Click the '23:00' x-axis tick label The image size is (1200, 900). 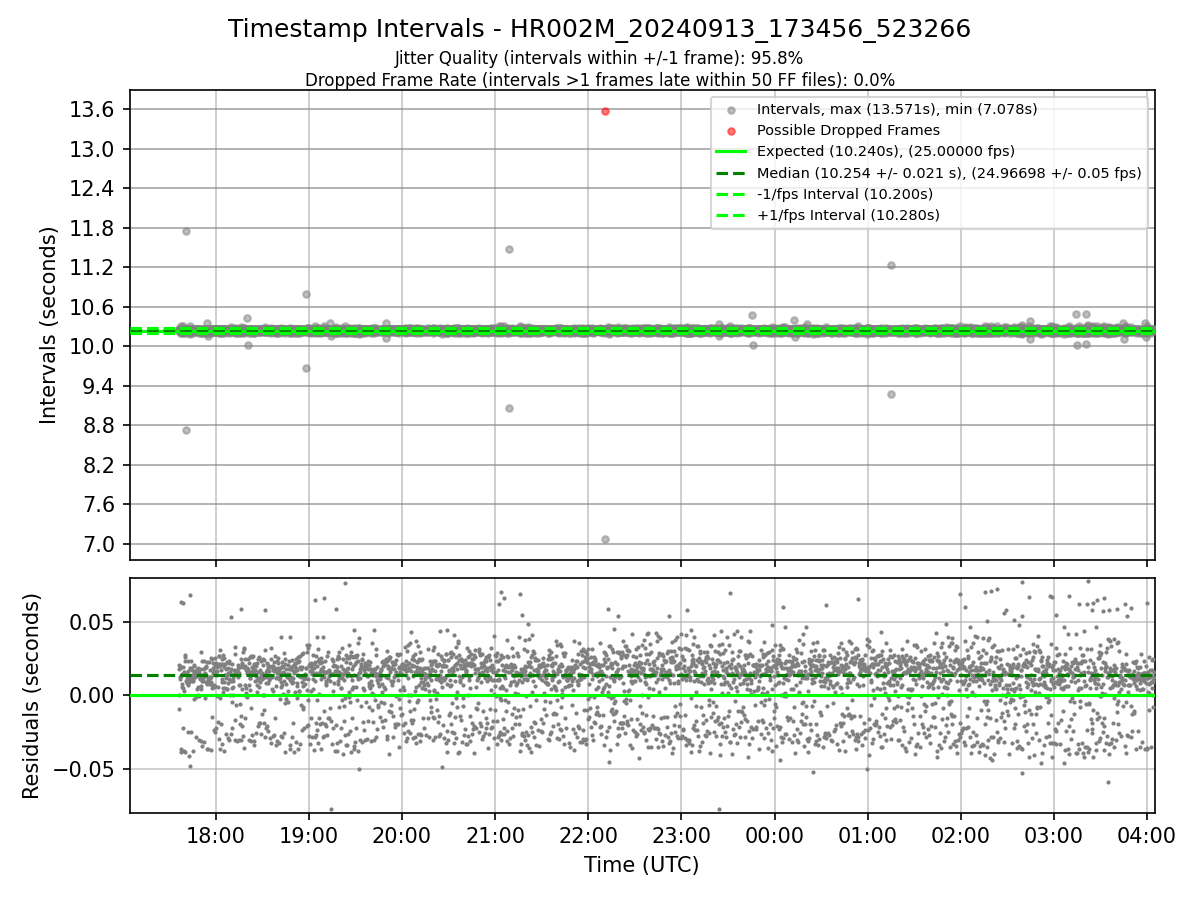pyautogui.click(x=681, y=835)
